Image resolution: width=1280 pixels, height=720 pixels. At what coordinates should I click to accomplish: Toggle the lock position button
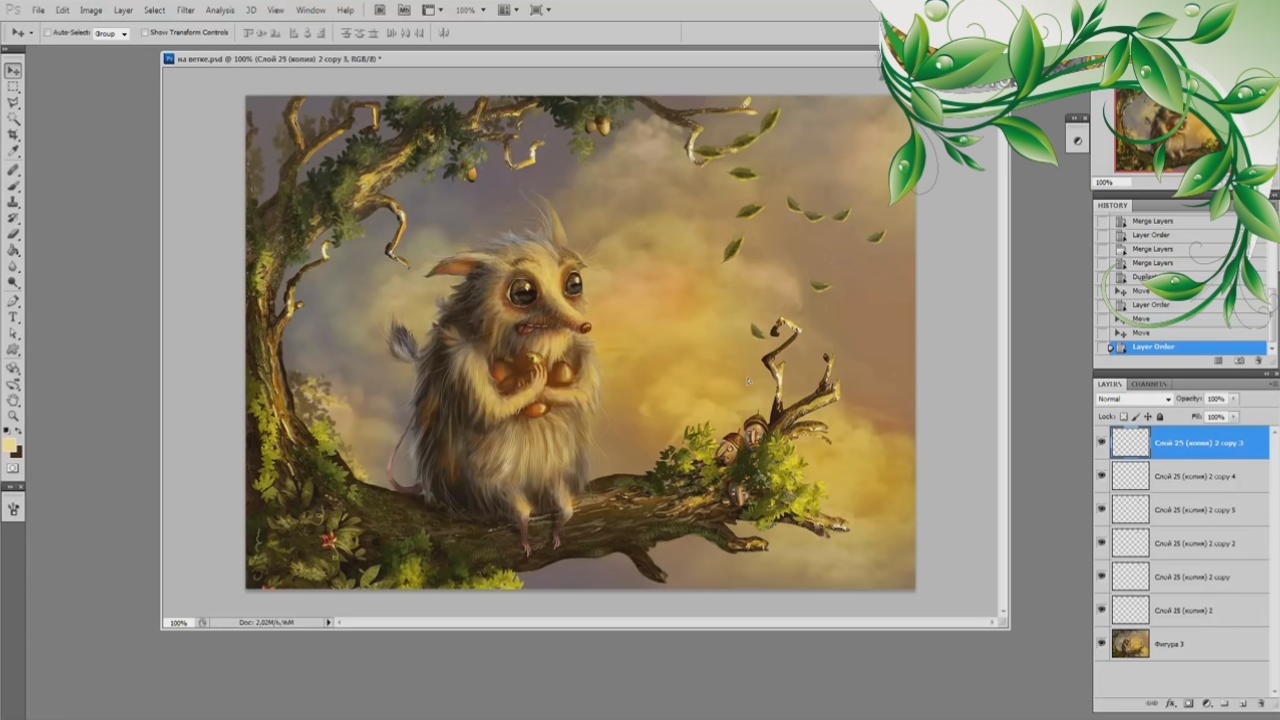click(1148, 417)
